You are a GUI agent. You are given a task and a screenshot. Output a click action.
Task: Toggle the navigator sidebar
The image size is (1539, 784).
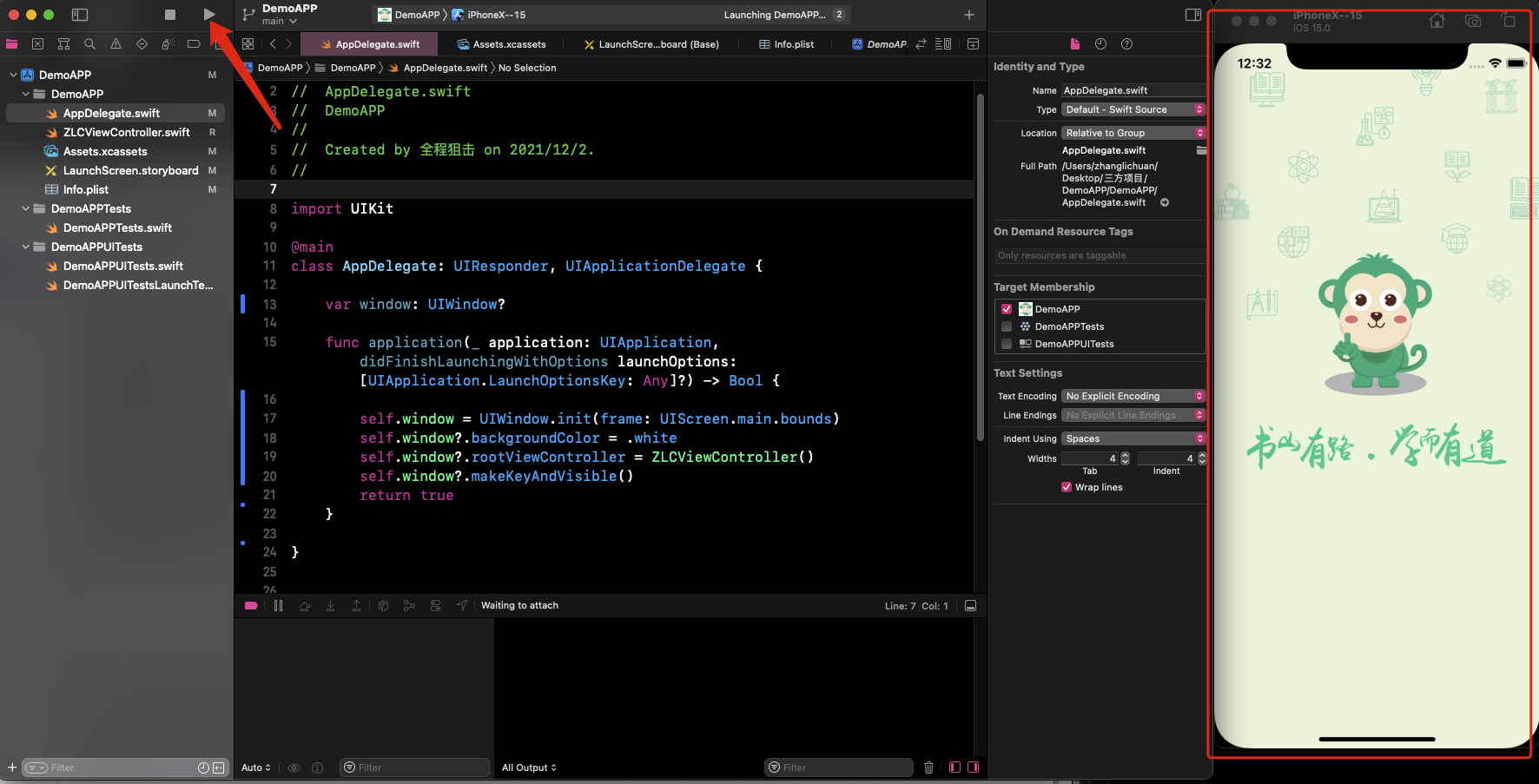point(80,15)
